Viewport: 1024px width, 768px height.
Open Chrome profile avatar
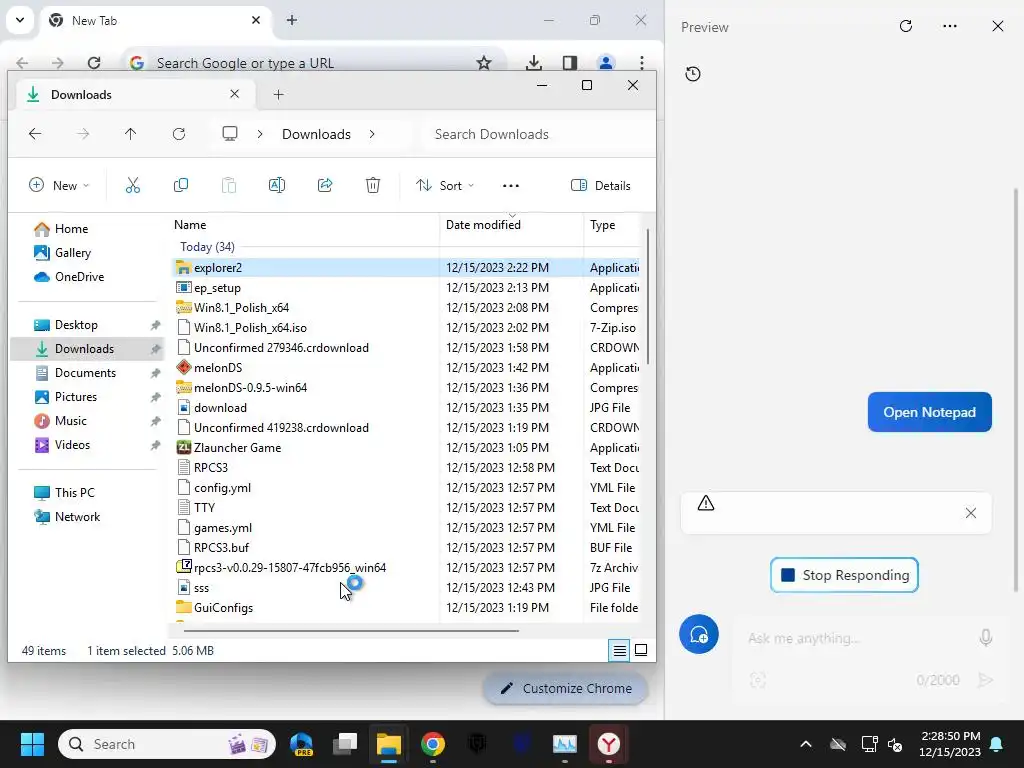(x=606, y=63)
